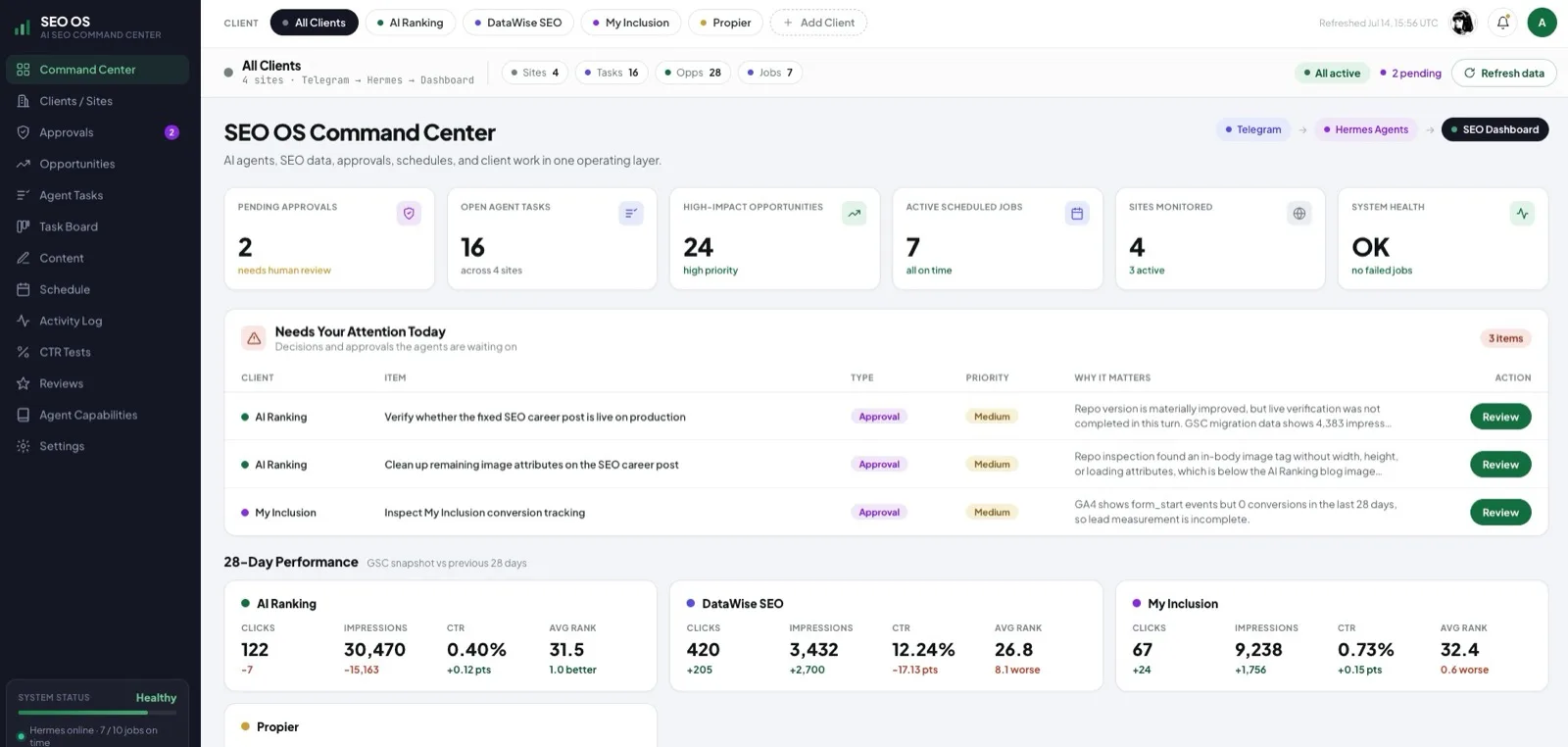Open the My Inclusion performance card title
Screen dimensions: 1568x747
tap(1183, 604)
